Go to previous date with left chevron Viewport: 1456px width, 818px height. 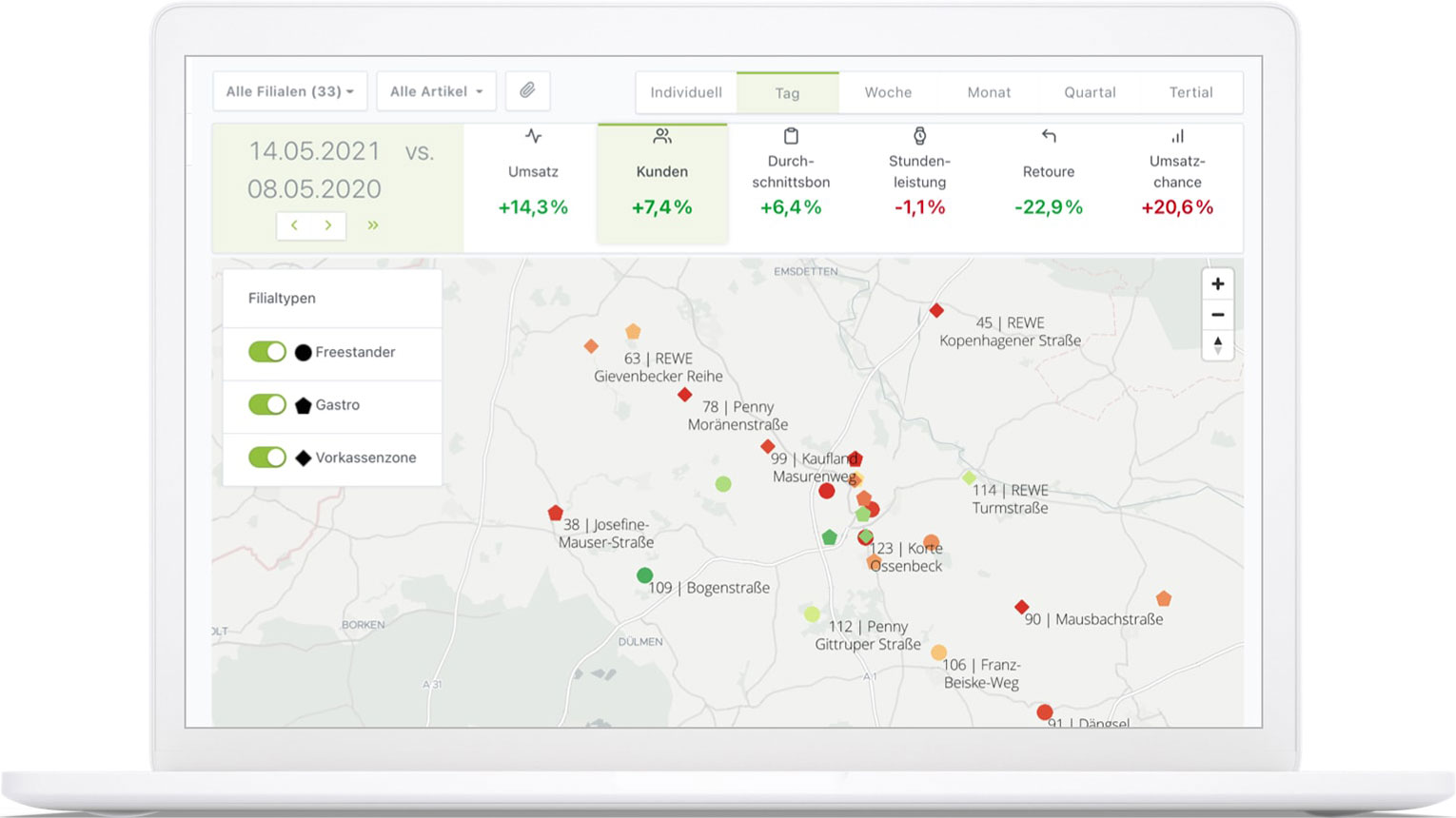coord(294,225)
